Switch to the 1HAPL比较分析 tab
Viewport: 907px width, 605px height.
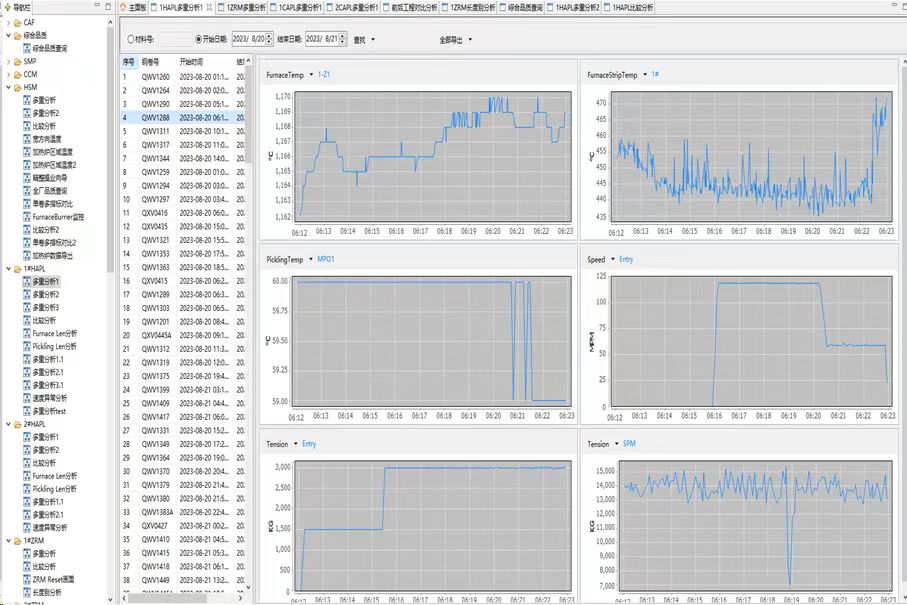pyautogui.click(x=628, y=8)
